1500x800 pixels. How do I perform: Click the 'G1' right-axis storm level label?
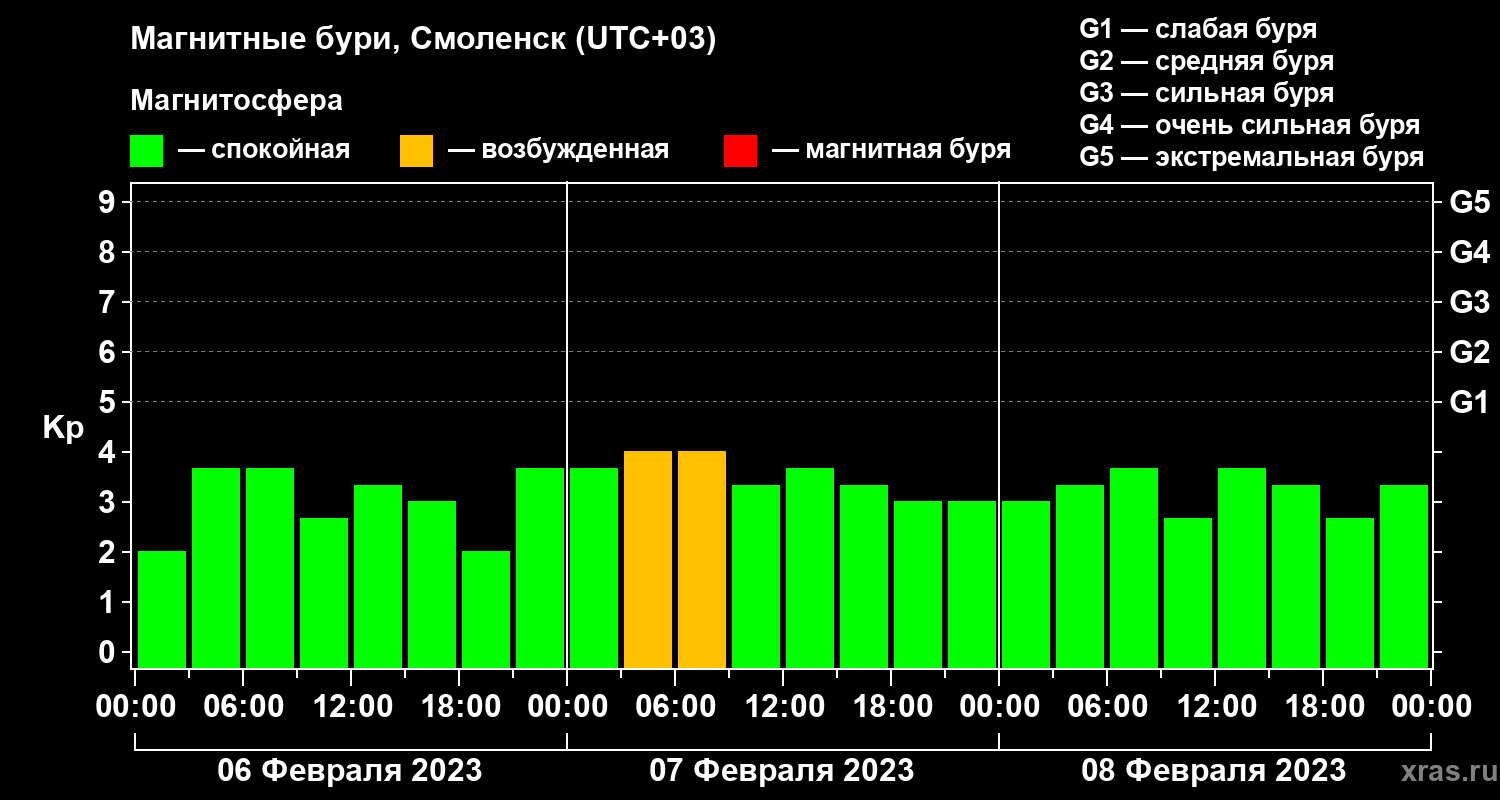[x=1469, y=402]
